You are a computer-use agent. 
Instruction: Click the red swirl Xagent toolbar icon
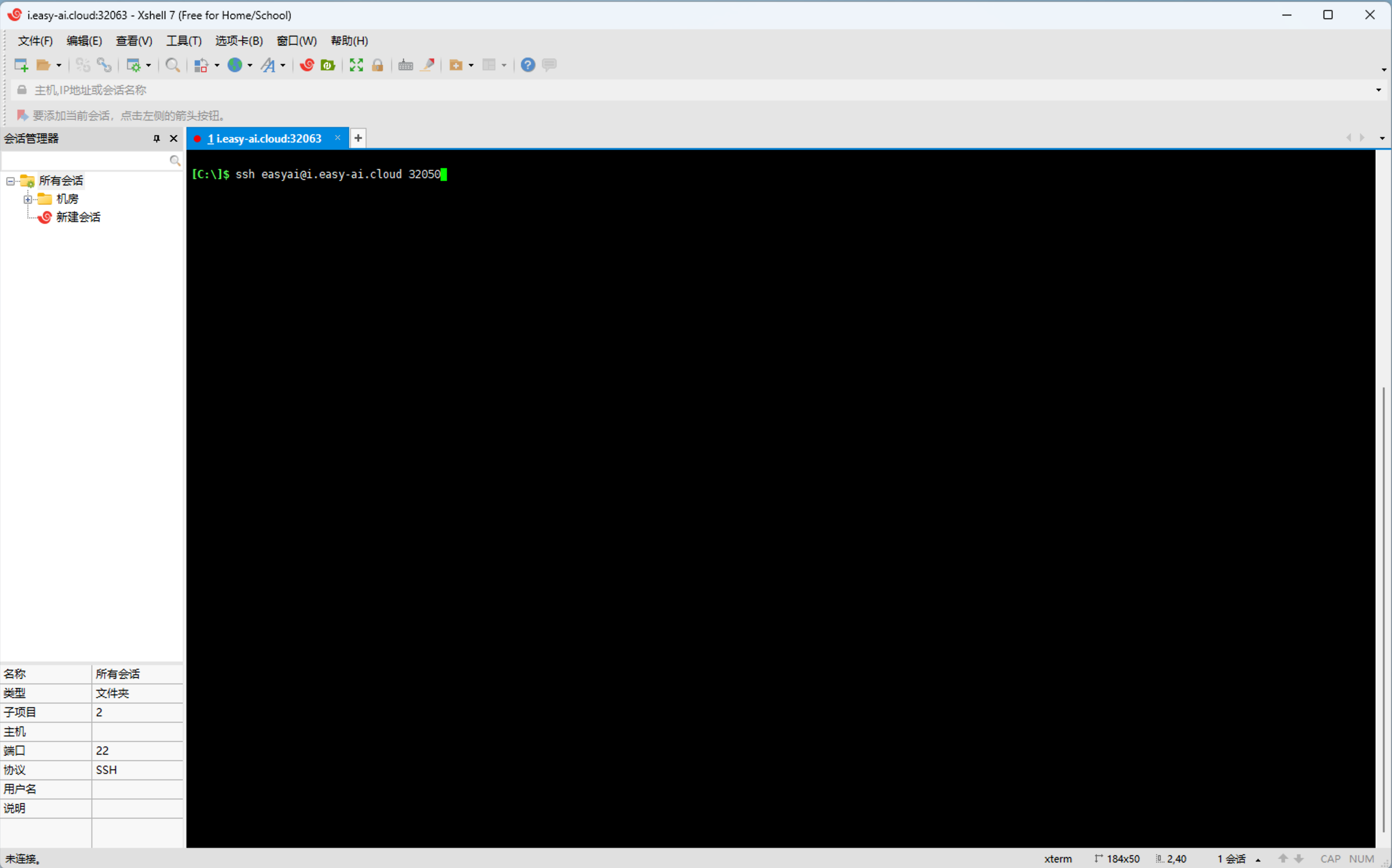tap(307, 65)
